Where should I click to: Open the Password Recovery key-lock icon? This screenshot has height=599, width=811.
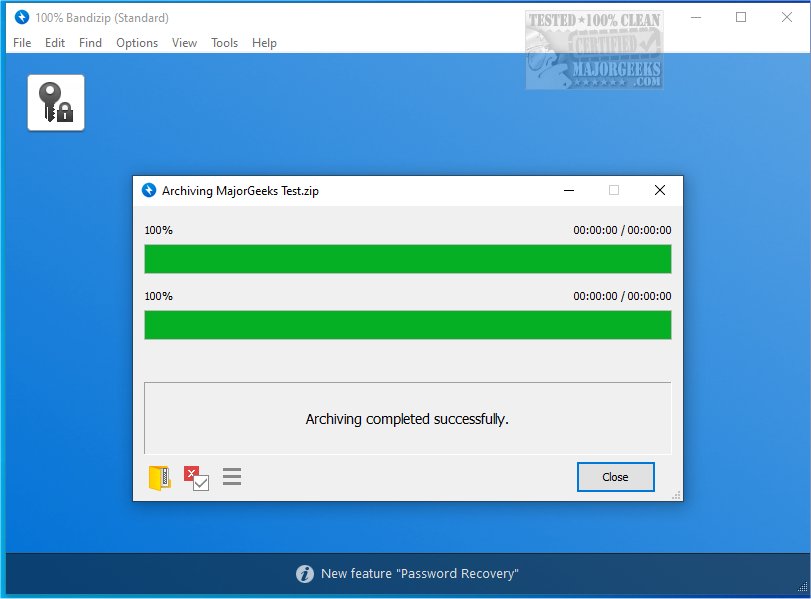[x=56, y=102]
